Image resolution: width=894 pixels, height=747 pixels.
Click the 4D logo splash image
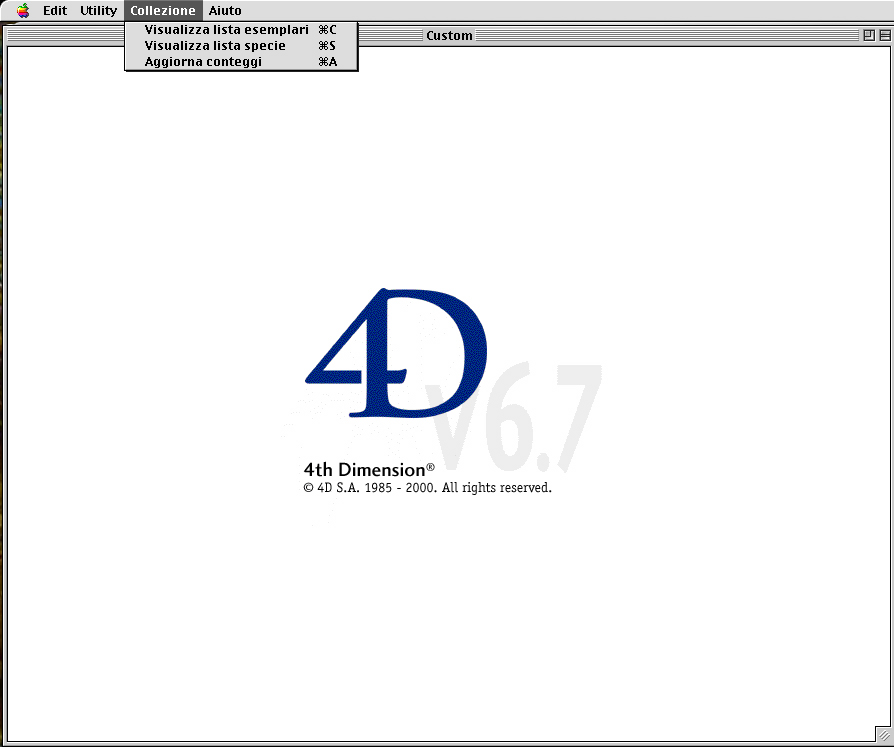coord(396,352)
